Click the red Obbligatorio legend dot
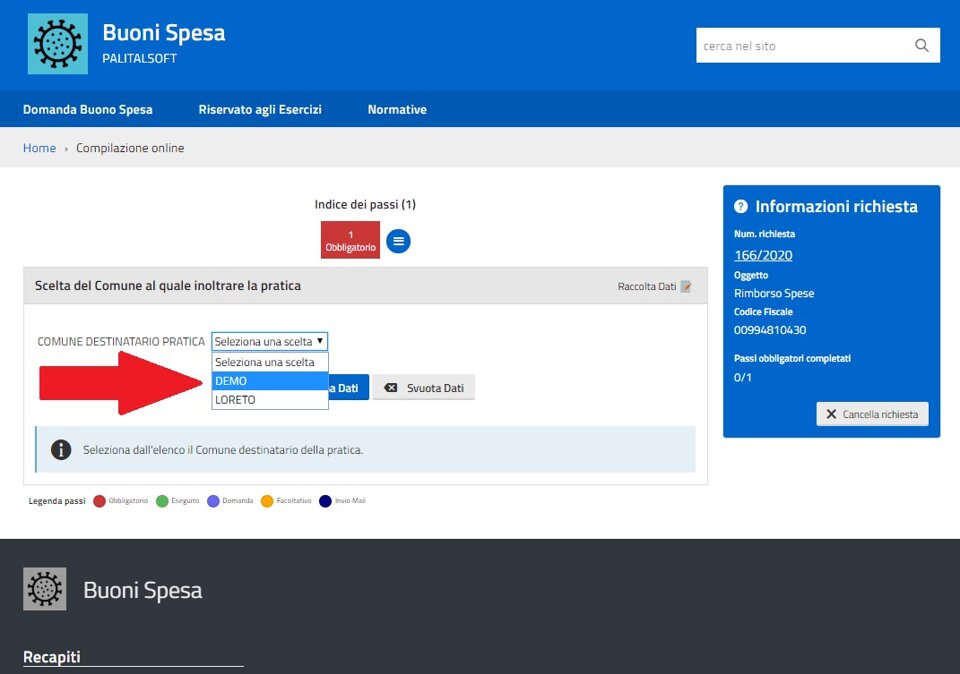This screenshot has width=960, height=674. click(x=99, y=501)
